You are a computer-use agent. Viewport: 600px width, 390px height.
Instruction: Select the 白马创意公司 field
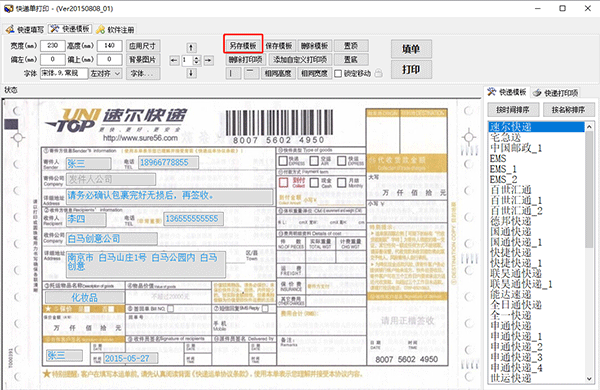tap(112, 238)
